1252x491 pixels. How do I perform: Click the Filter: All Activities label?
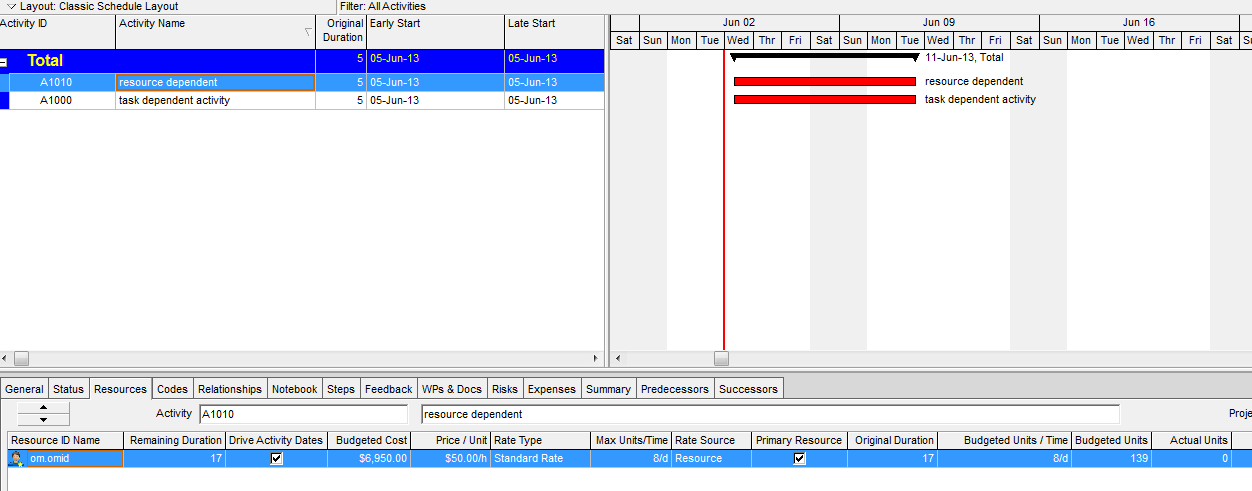382,6
